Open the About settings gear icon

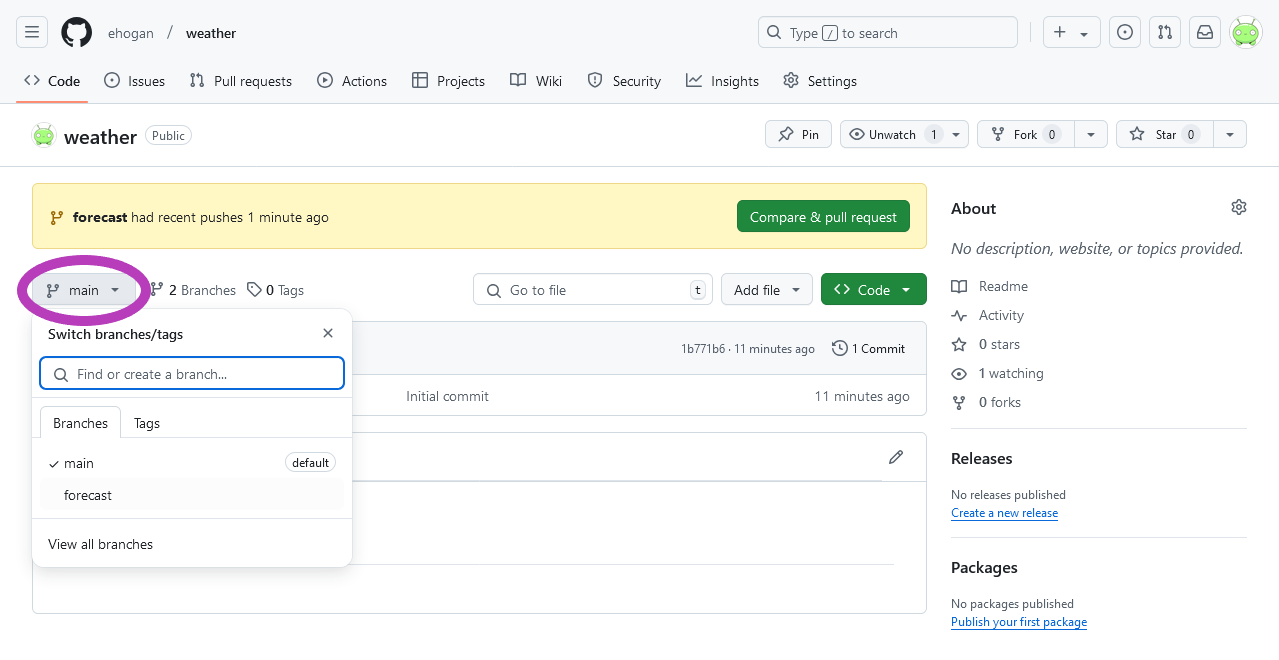pyautogui.click(x=1239, y=207)
